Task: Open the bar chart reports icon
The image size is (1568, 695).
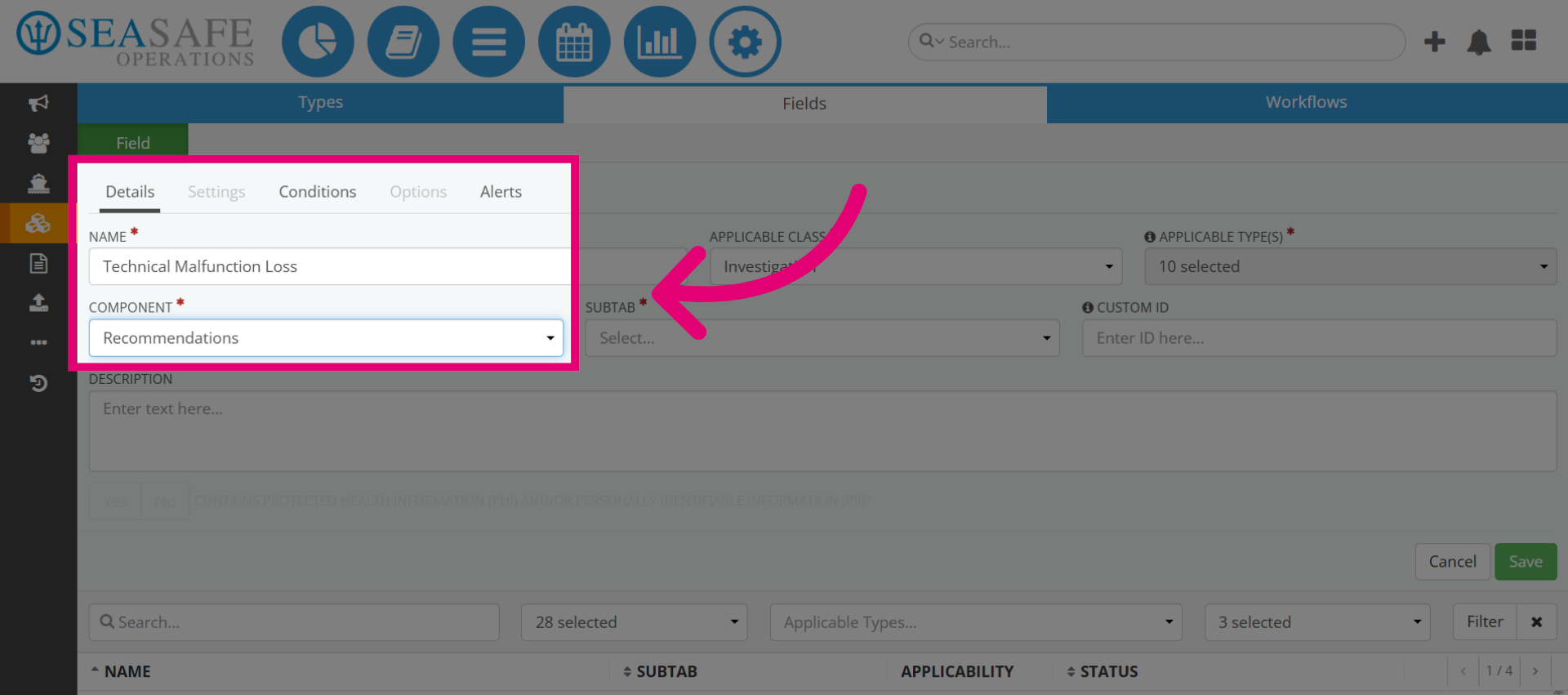Action: pyautogui.click(x=659, y=42)
